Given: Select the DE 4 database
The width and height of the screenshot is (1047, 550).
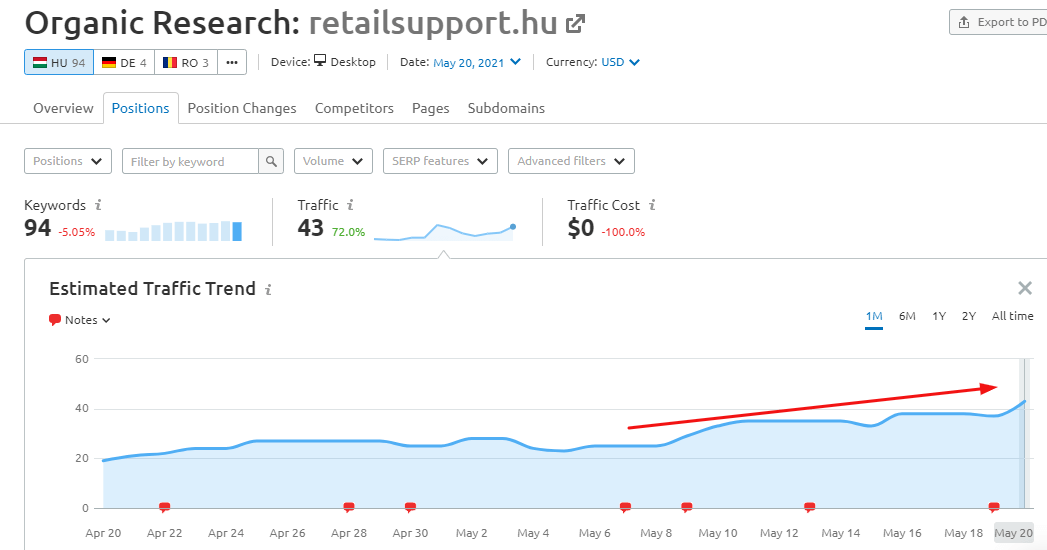Looking at the screenshot, I should click(x=124, y=62).
